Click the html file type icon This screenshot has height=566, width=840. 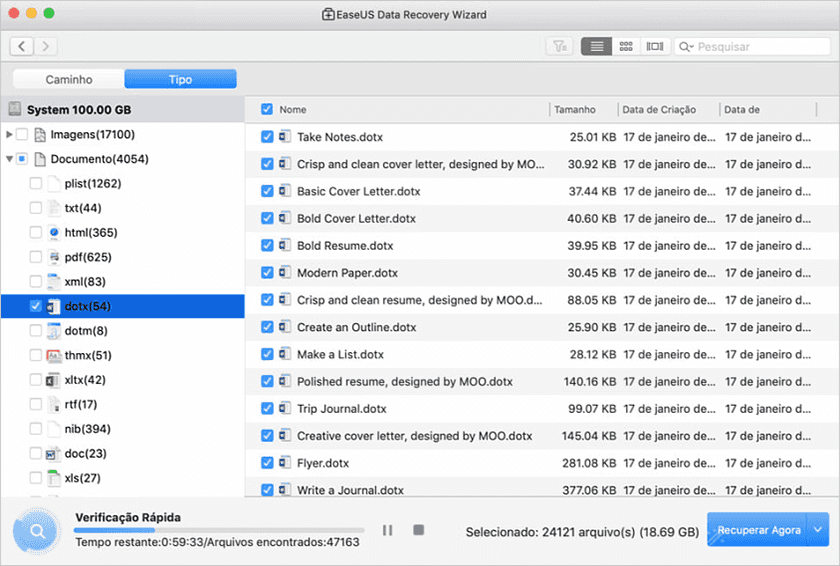[x=54, y=232]
